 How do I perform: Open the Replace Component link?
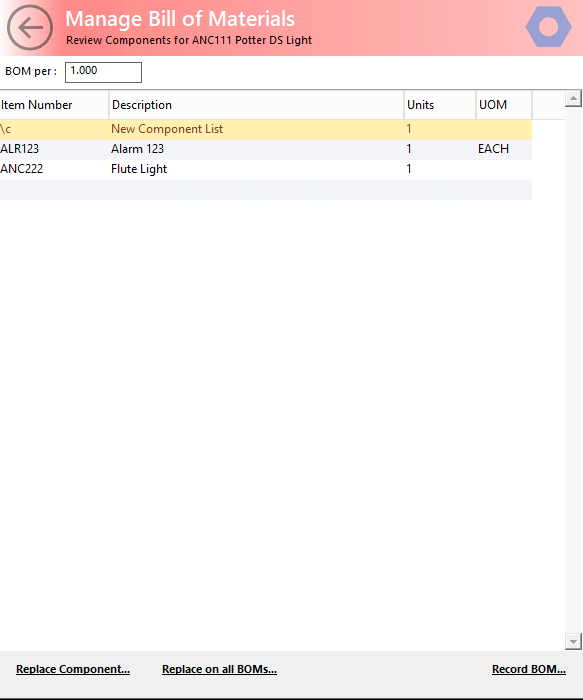pos(73,669)
